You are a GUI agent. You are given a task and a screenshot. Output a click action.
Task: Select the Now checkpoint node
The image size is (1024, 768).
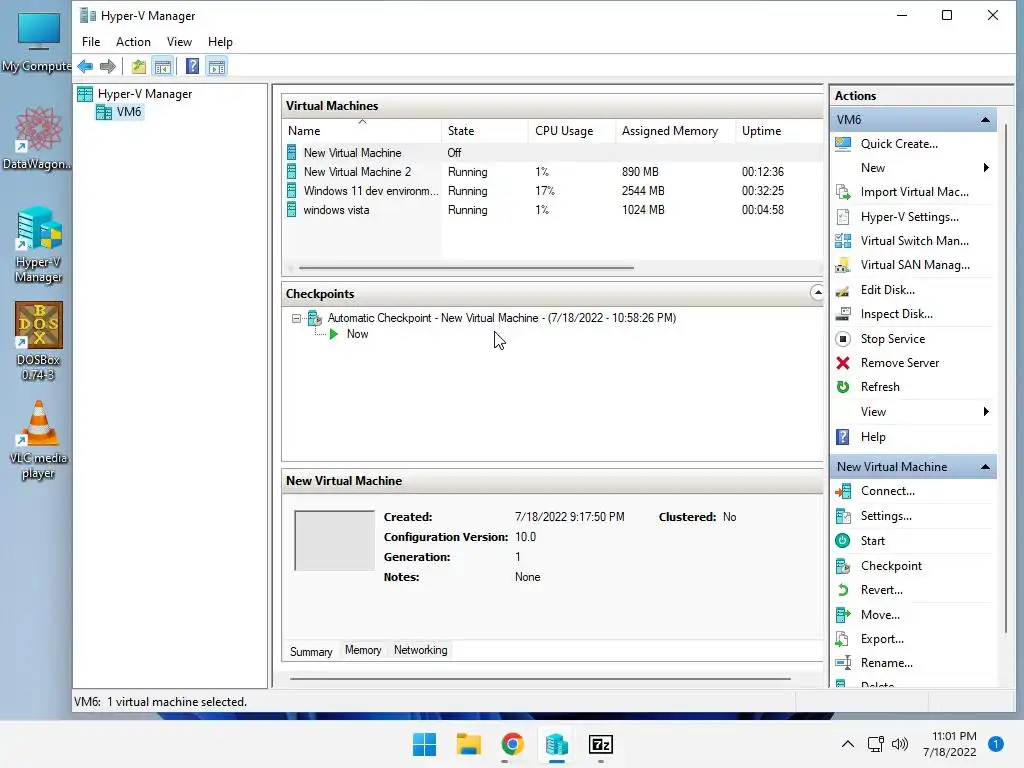pos(357,334)
